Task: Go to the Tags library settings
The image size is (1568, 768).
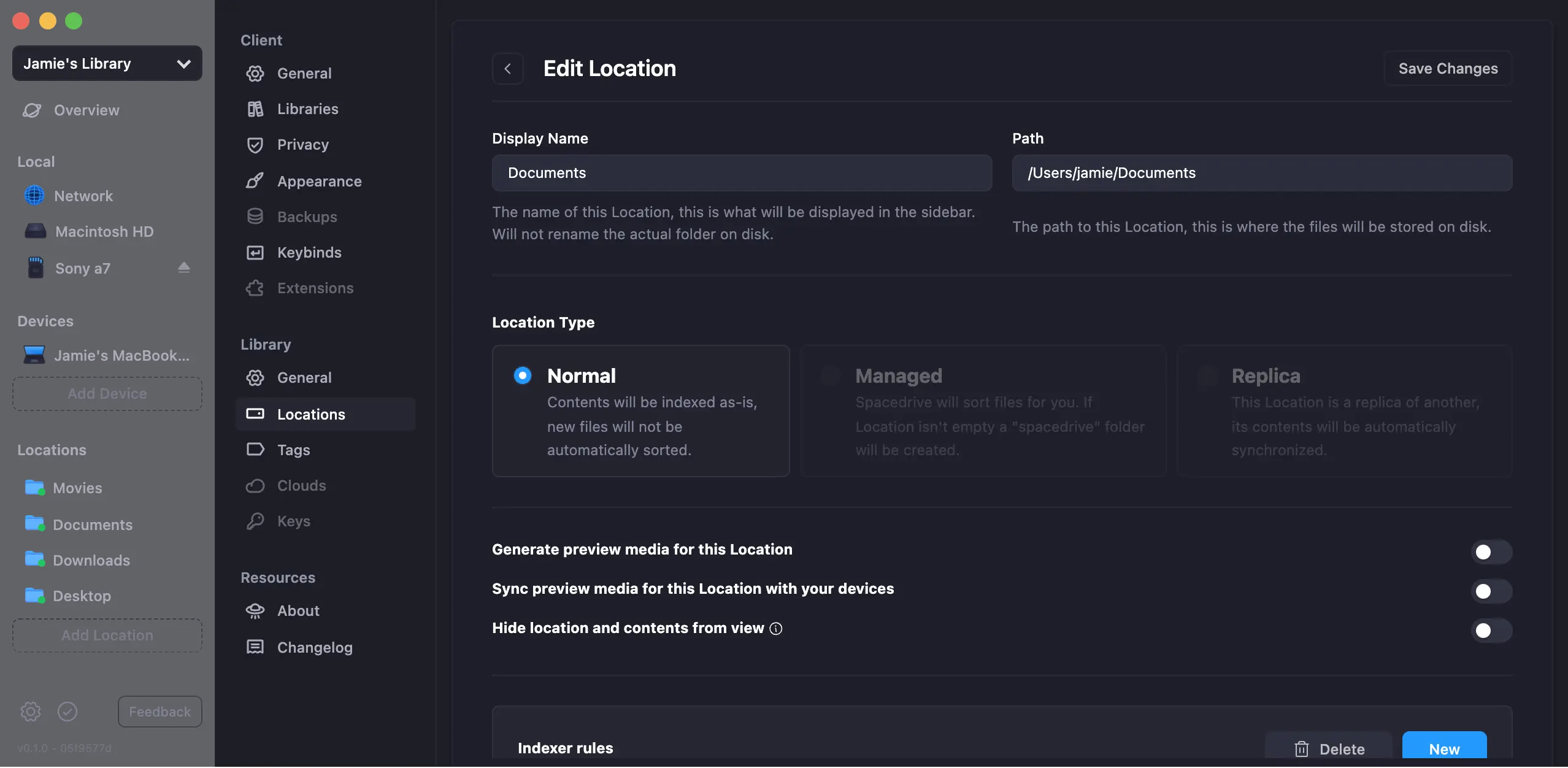Action: coord(293,450)
